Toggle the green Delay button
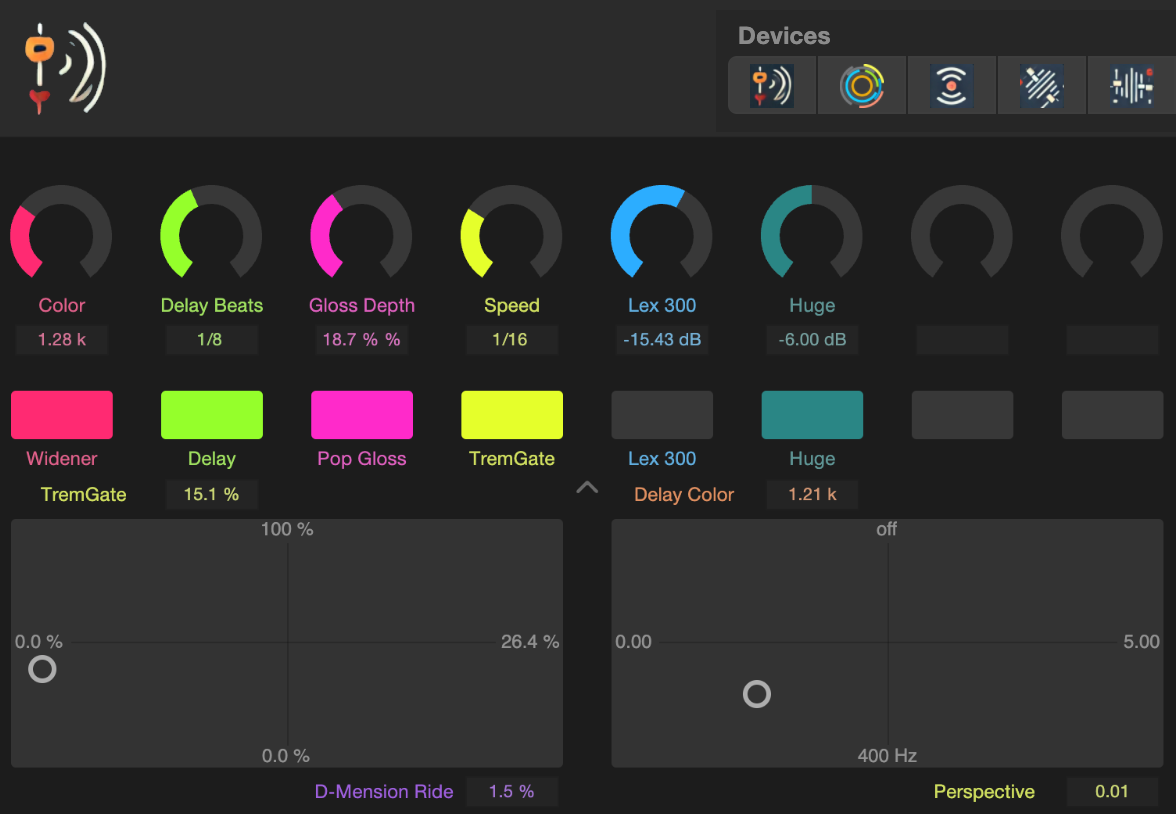Screen dimensions: 1176x814 (x=212, y=415)
